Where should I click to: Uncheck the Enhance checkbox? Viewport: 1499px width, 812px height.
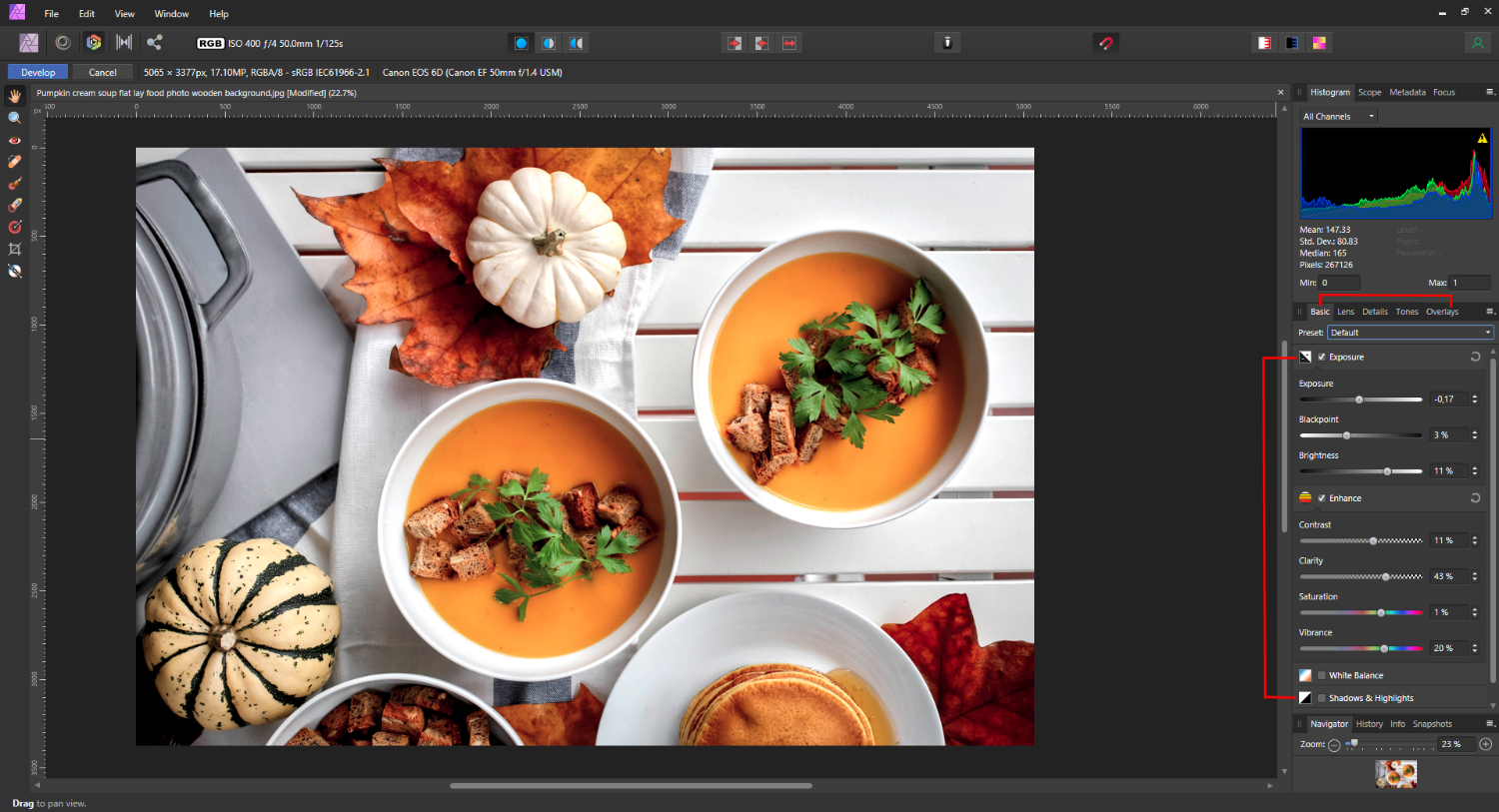[1321, 498]
